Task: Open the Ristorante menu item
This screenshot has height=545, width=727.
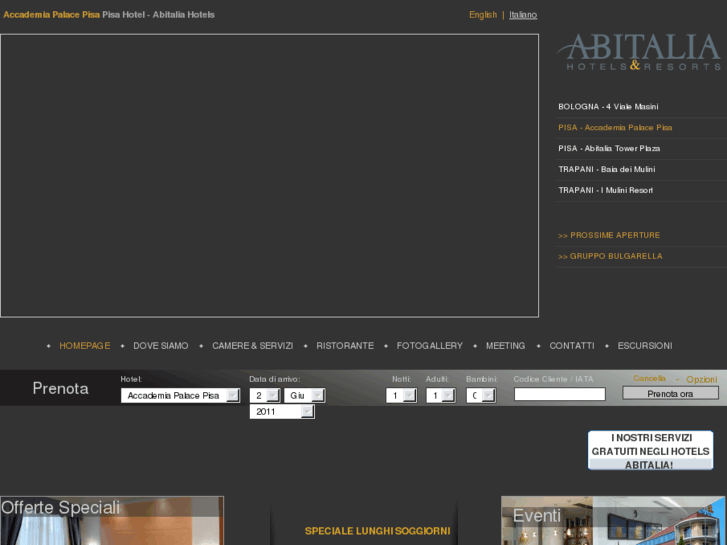Action: pos(345,346)
